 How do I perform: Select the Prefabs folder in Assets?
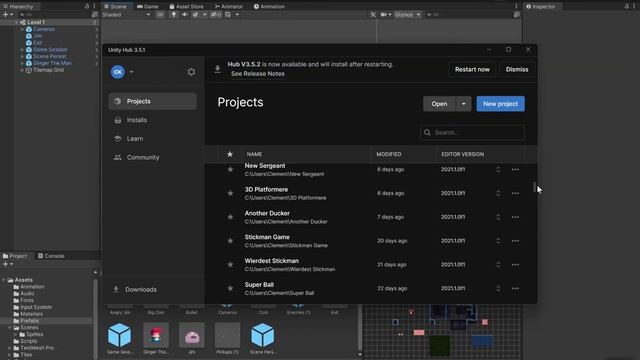click(x=29, y=321)
